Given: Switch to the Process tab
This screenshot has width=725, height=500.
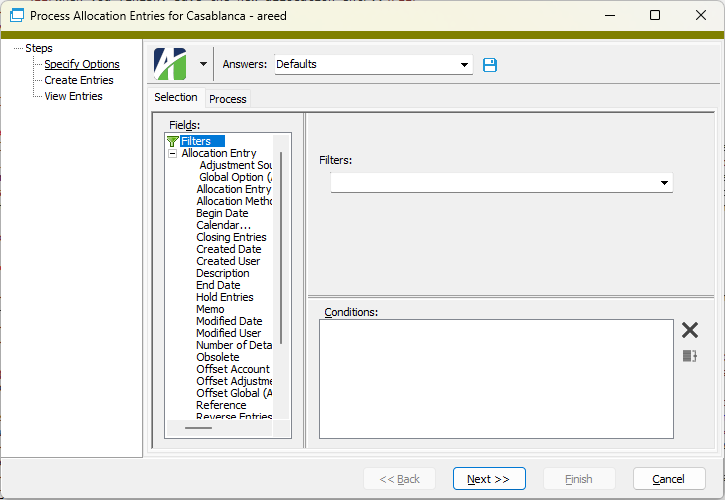Looking at the screenshot, I should (228, 99).
